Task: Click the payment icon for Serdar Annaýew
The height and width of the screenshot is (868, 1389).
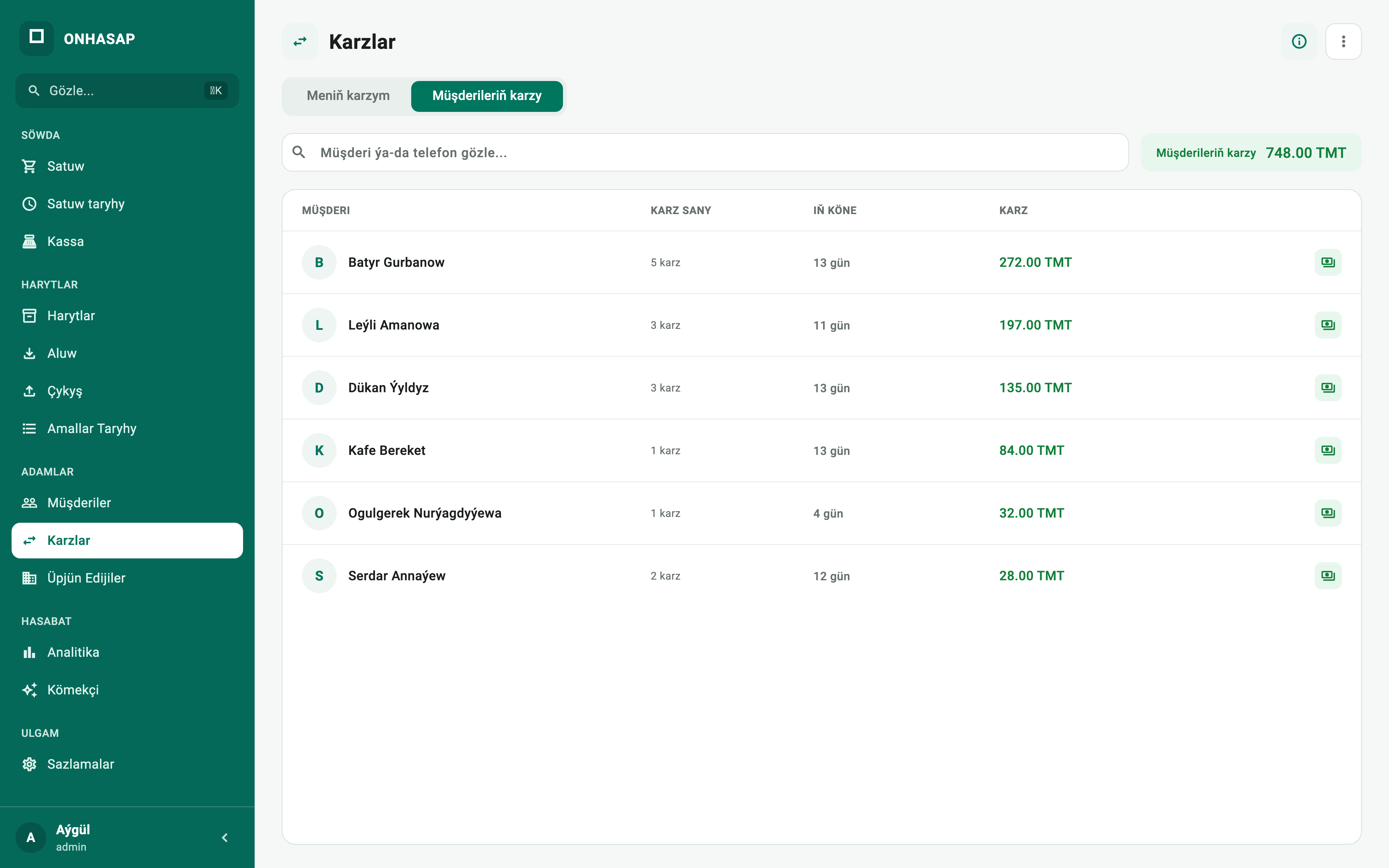Action: pos(1328,575)
